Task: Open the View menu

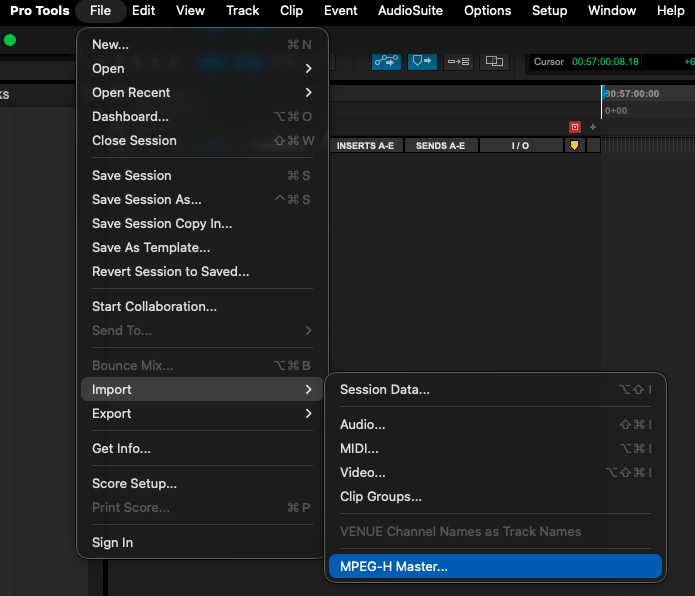Action: pos(191,11)
